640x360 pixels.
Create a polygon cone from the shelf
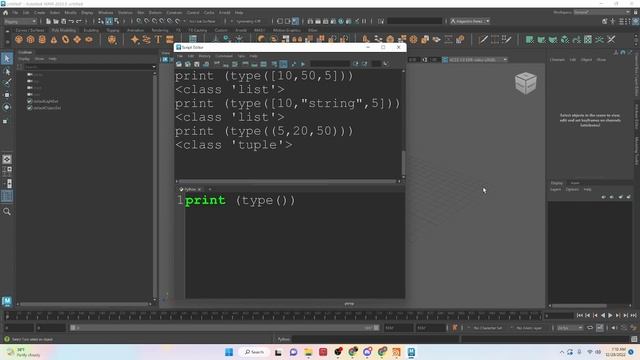click(x=53, y=40)
